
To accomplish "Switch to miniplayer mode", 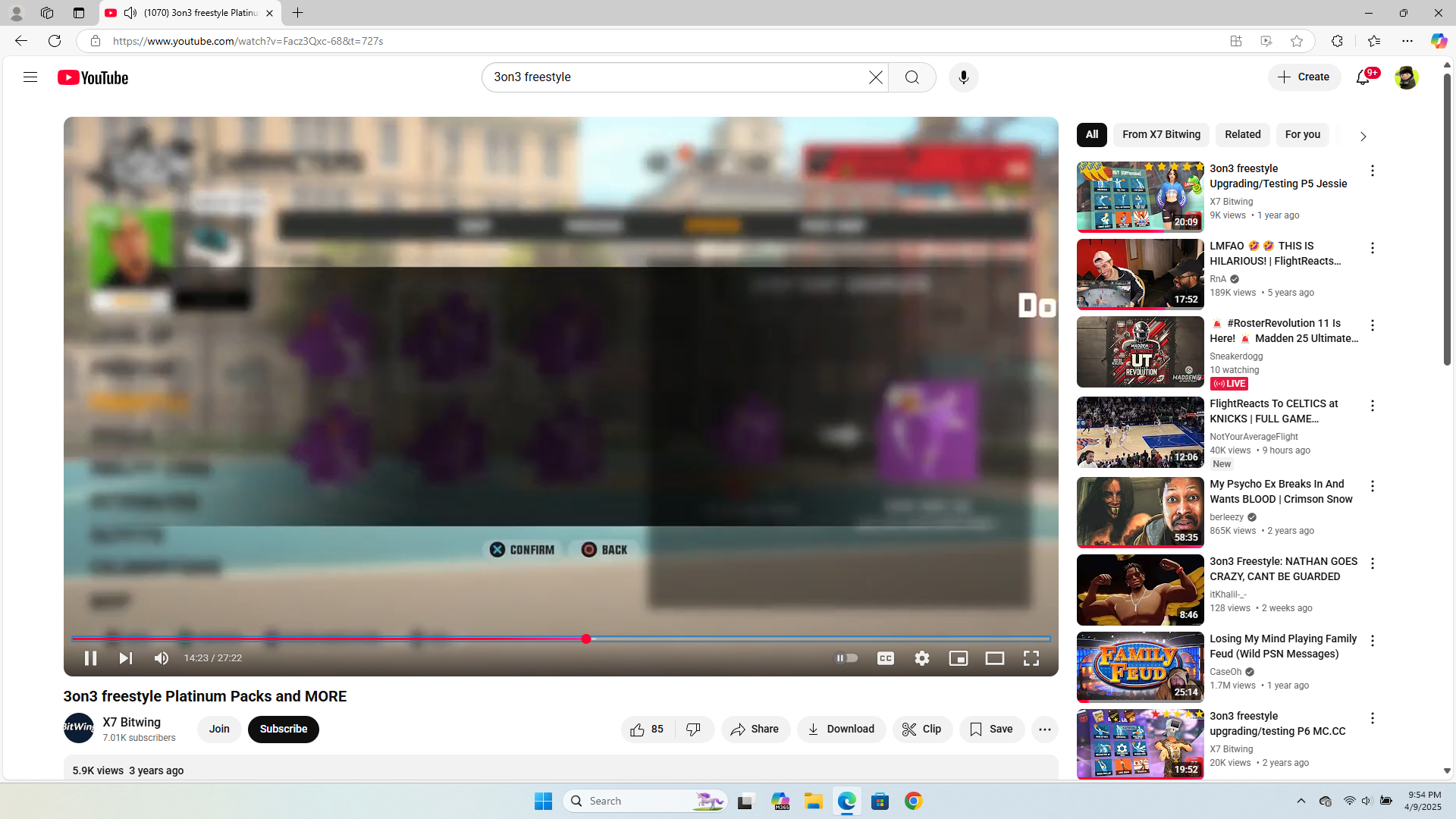I will click(959, 658).
